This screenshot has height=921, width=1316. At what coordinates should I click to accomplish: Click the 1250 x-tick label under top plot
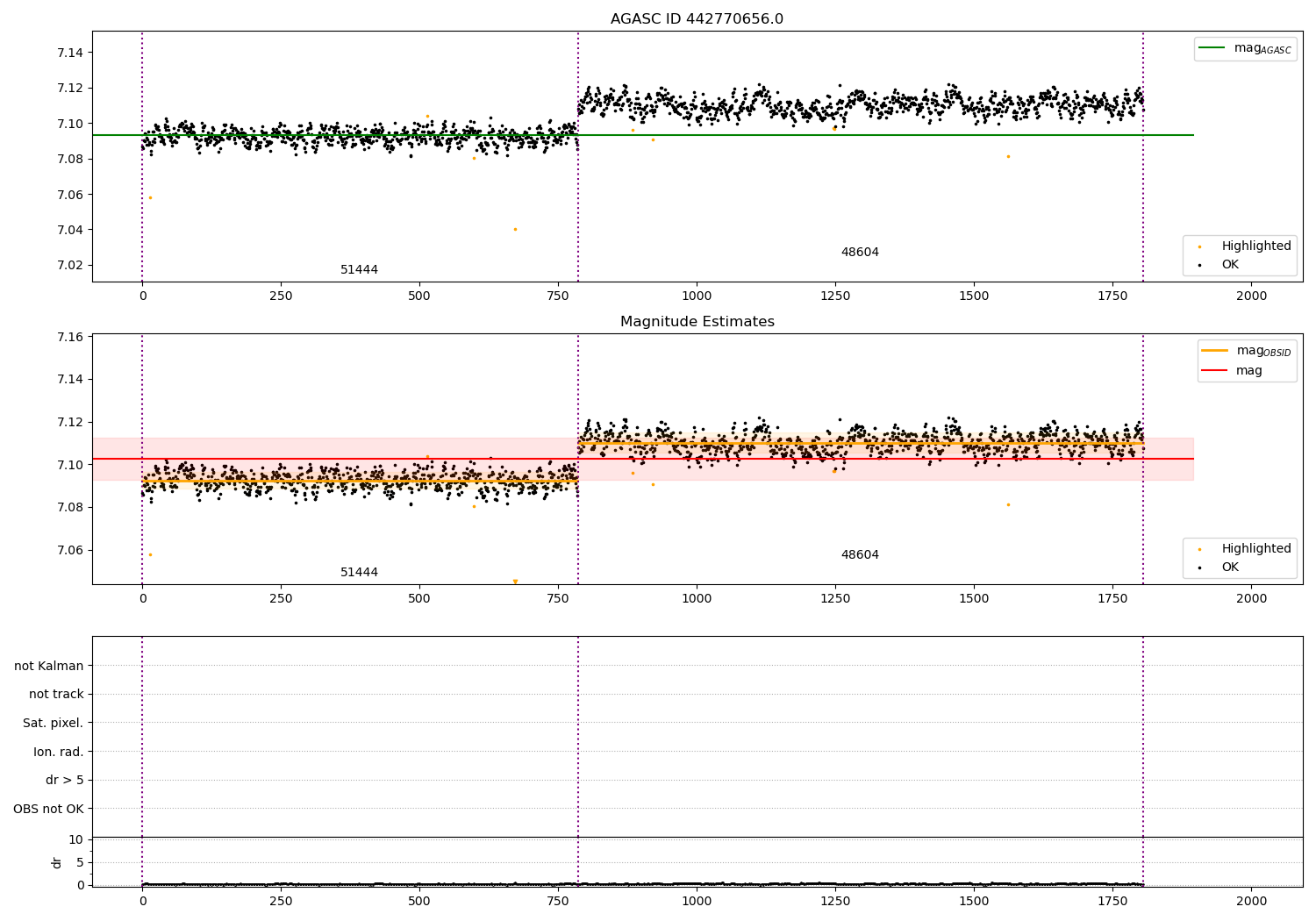pos(835,296)
